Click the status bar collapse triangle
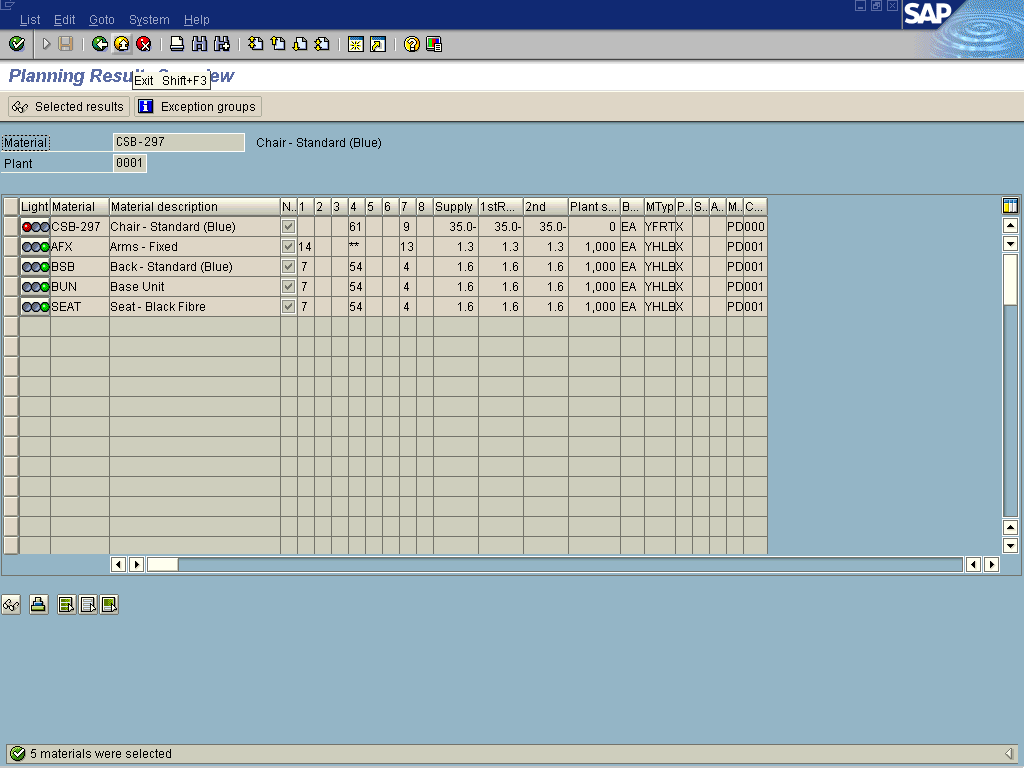This screenshot has width=1024, height=768. pos(1008,753)
